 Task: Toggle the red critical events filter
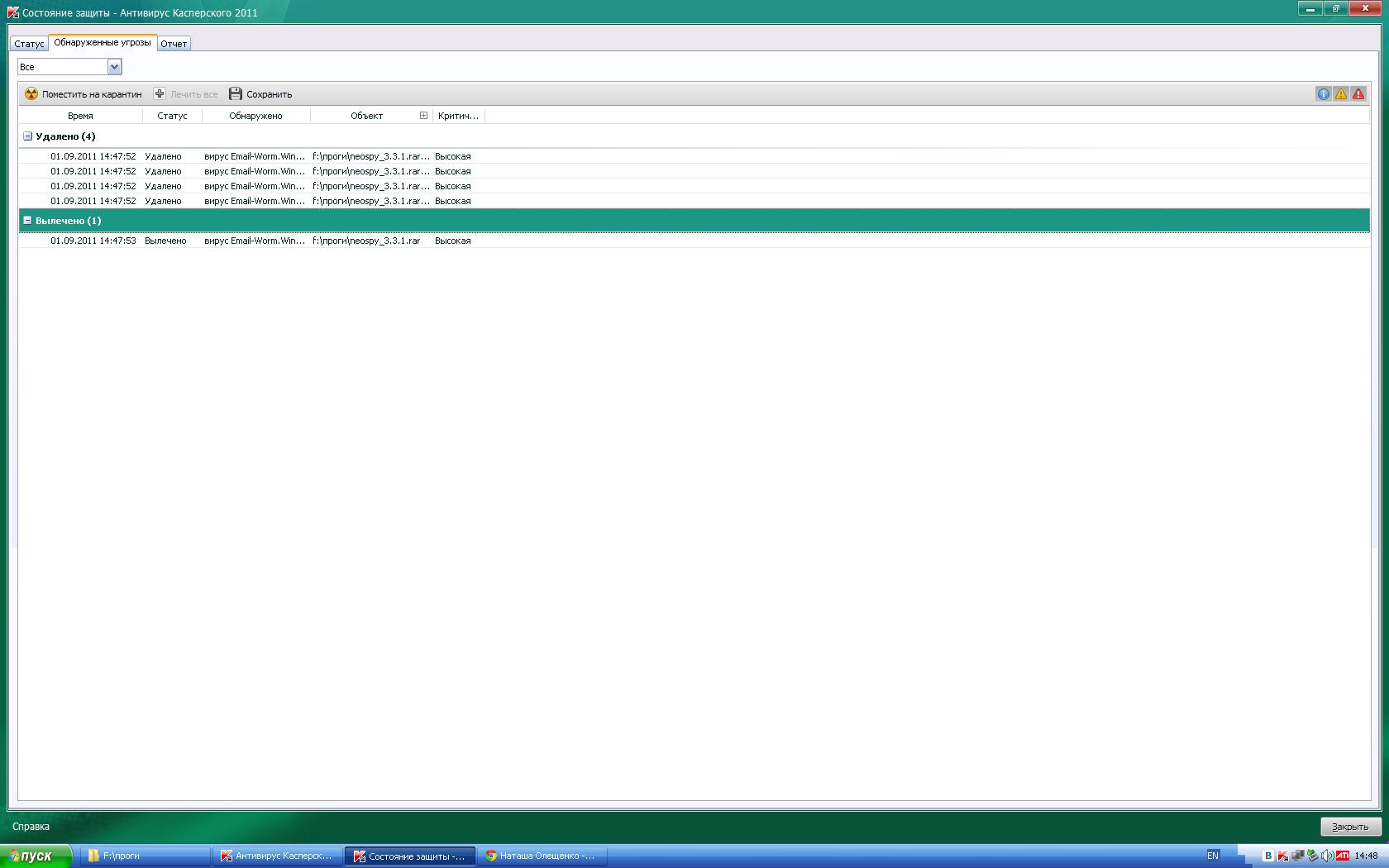pos(1358,93)
